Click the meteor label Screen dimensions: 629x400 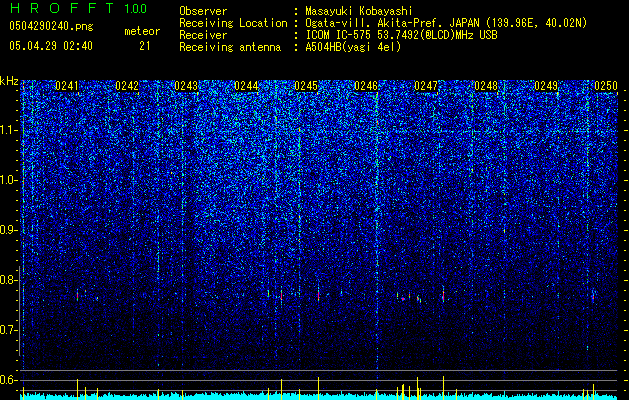(x=142, y=31)
